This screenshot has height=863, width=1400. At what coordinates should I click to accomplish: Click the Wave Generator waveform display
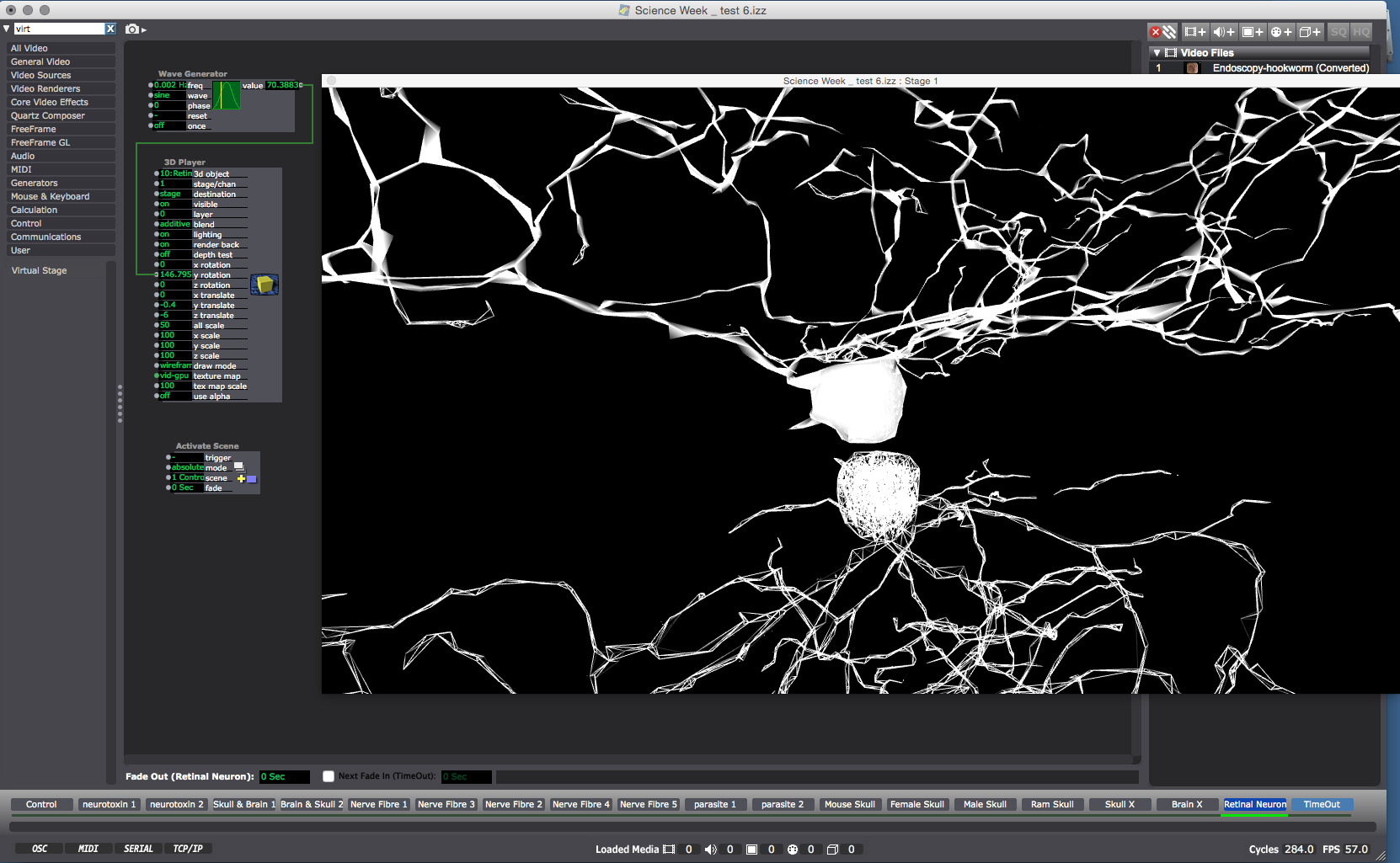click(x=227, y=95)
